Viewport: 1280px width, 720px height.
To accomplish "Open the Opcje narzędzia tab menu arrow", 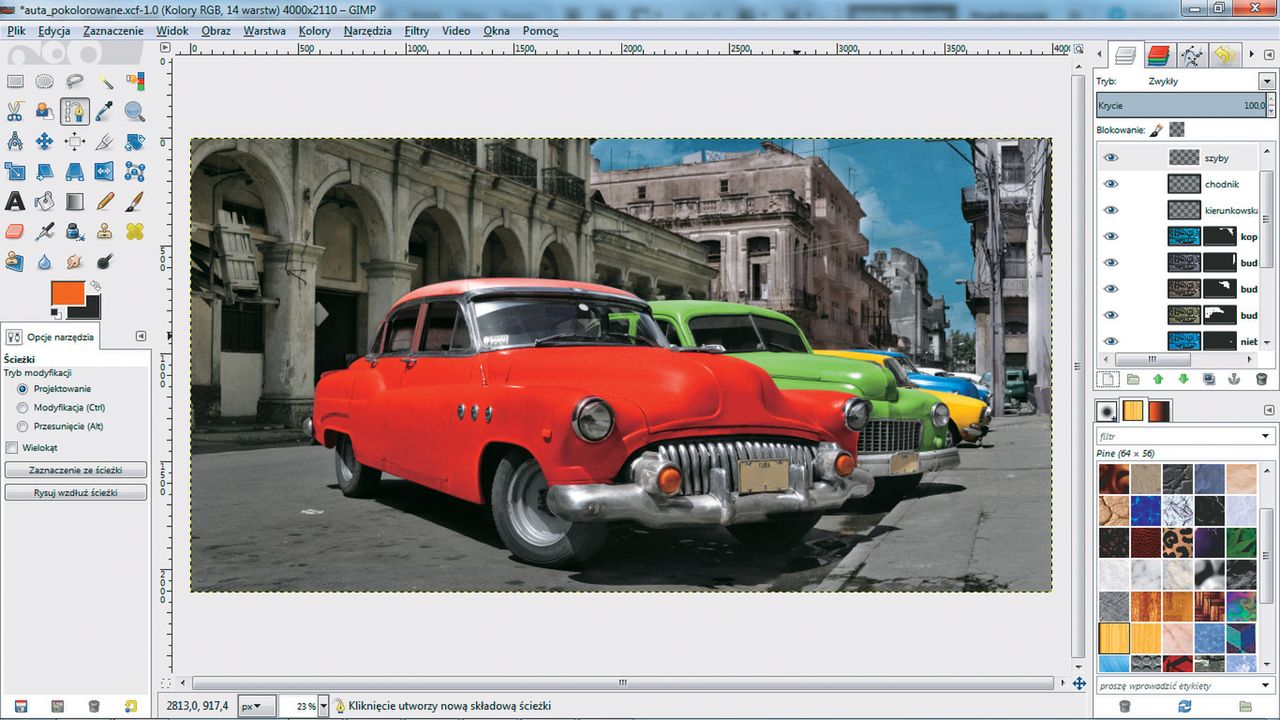I will [x=141, y=337].
